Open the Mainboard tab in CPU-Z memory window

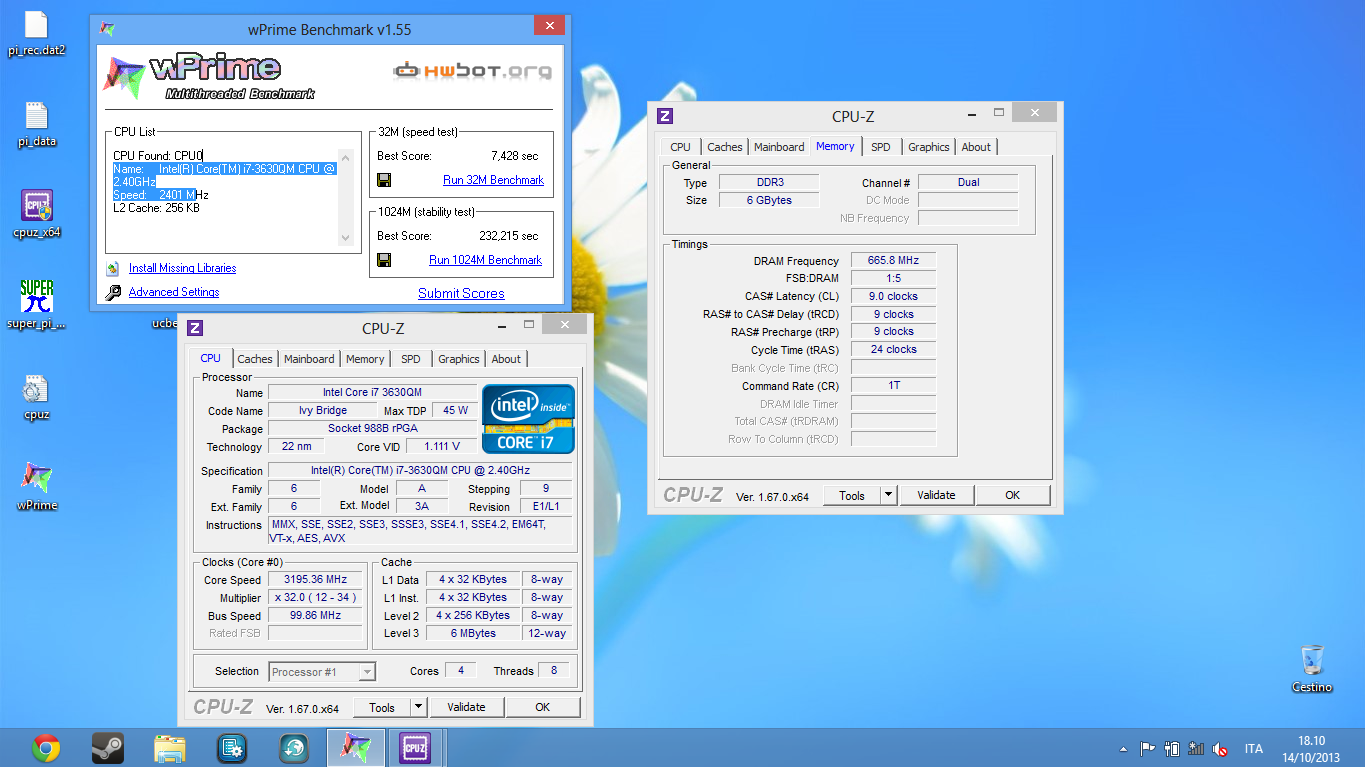(x=779, y=147)
